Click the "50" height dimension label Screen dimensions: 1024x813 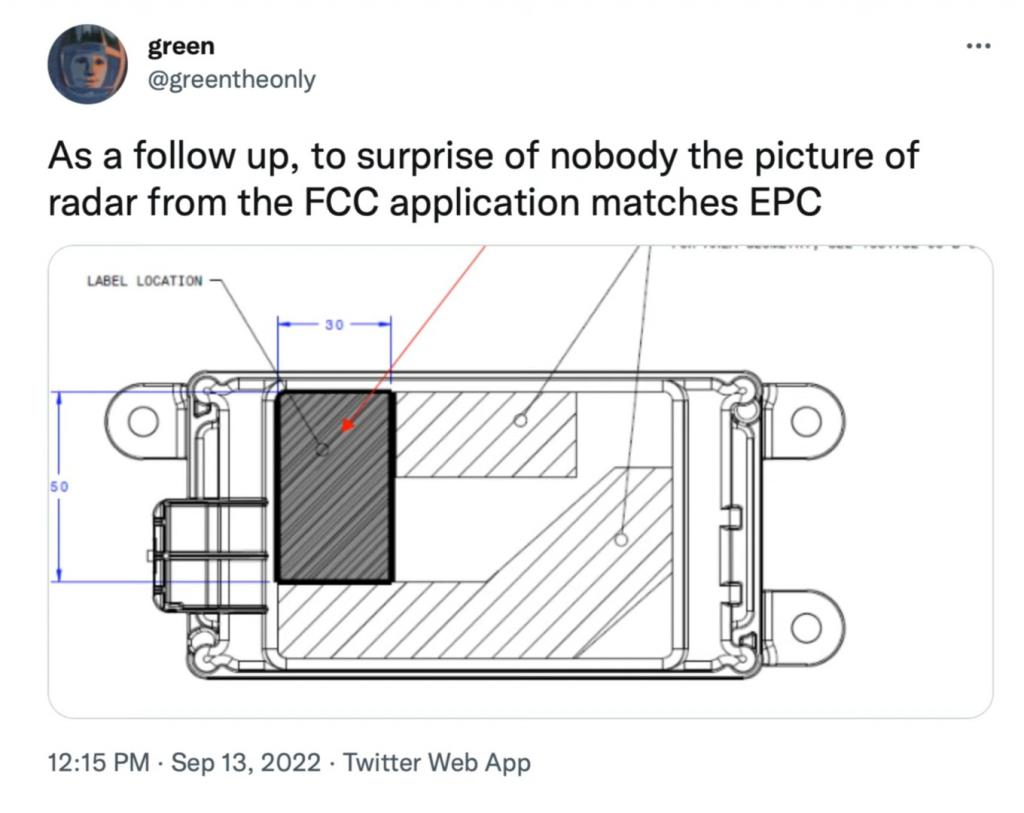point(59,486)
